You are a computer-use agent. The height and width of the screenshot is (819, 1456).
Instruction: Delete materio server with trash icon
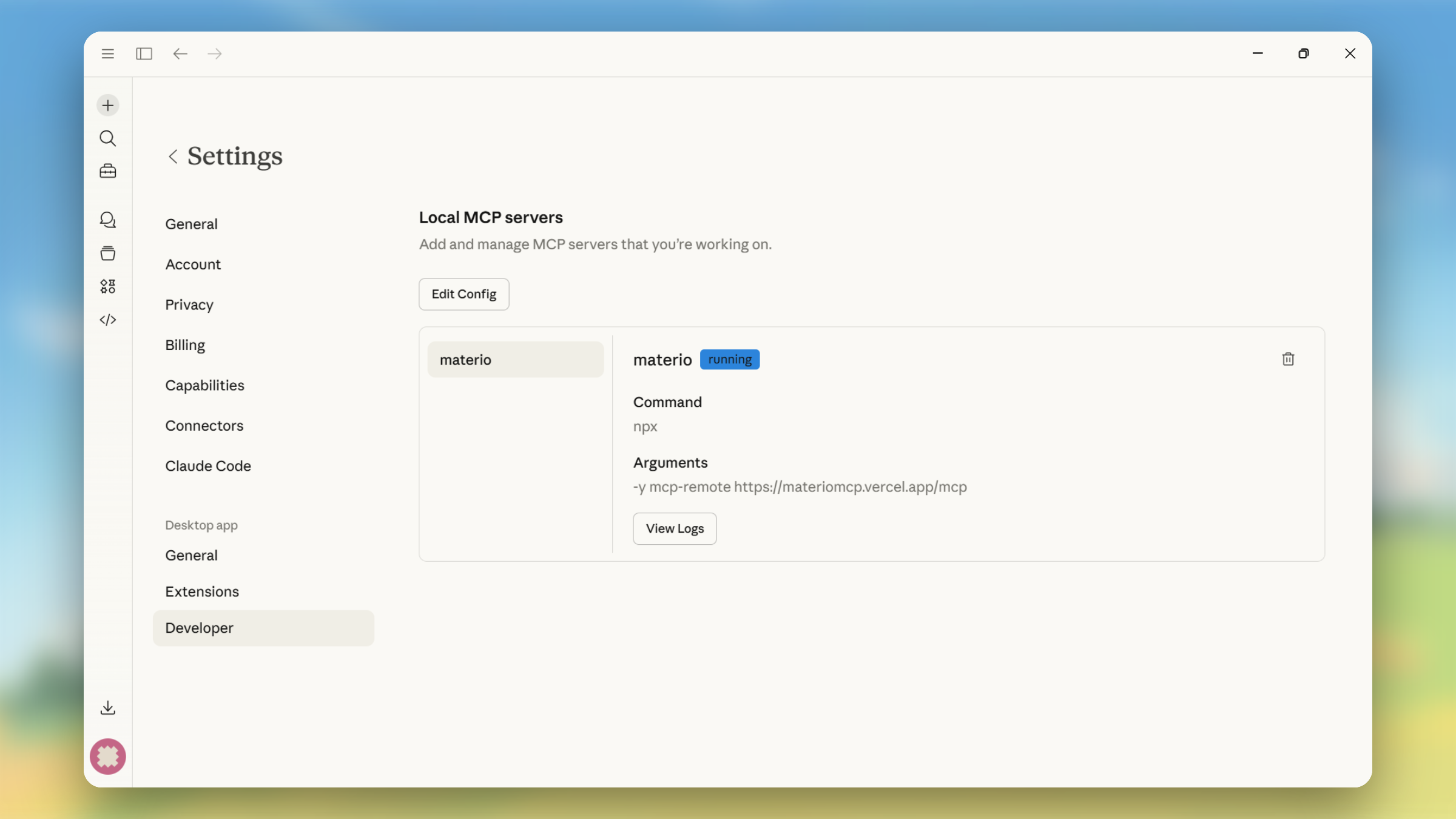(x=1288, y=359)
